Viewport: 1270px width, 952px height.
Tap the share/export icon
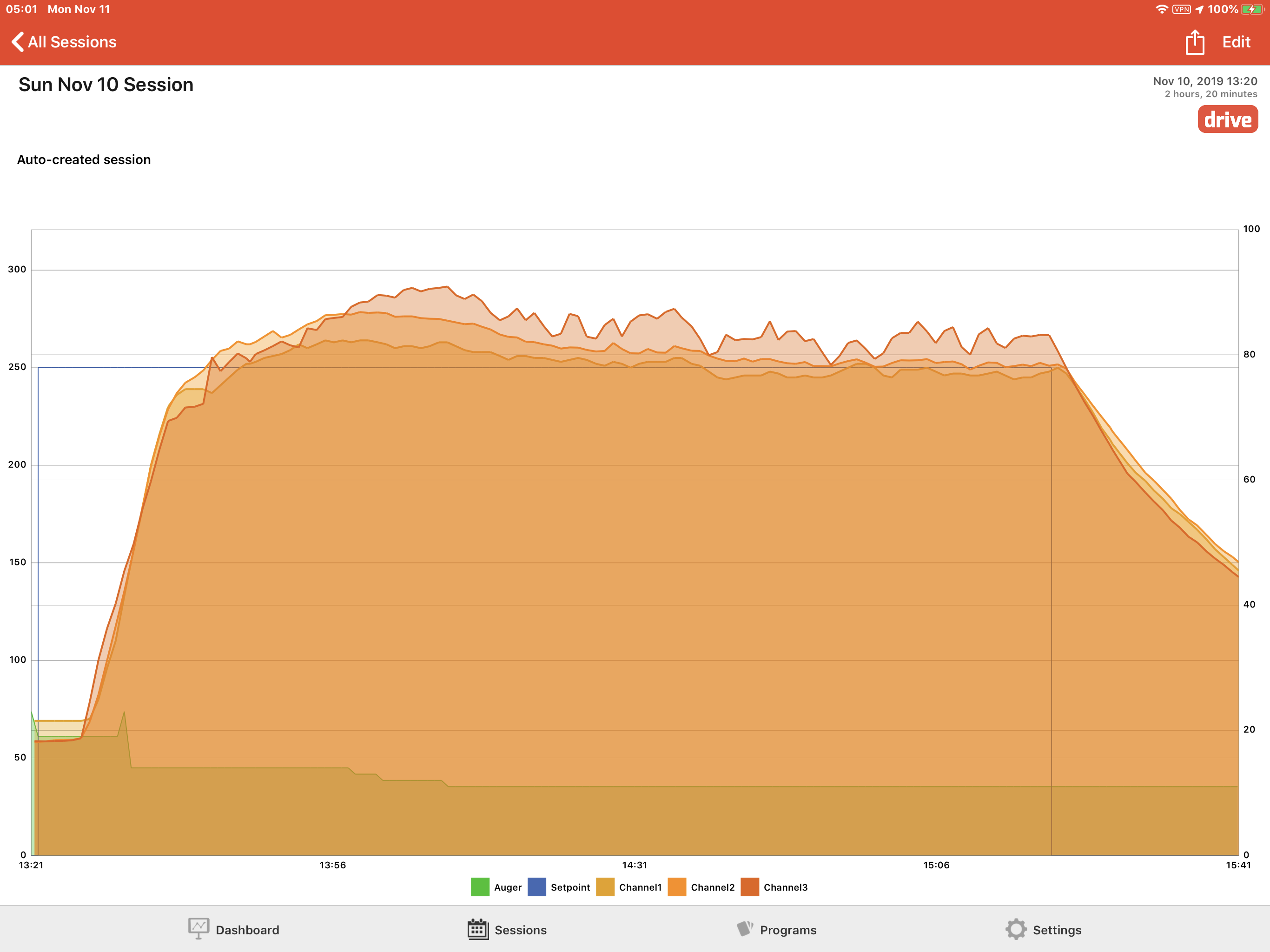(1194, 42)
